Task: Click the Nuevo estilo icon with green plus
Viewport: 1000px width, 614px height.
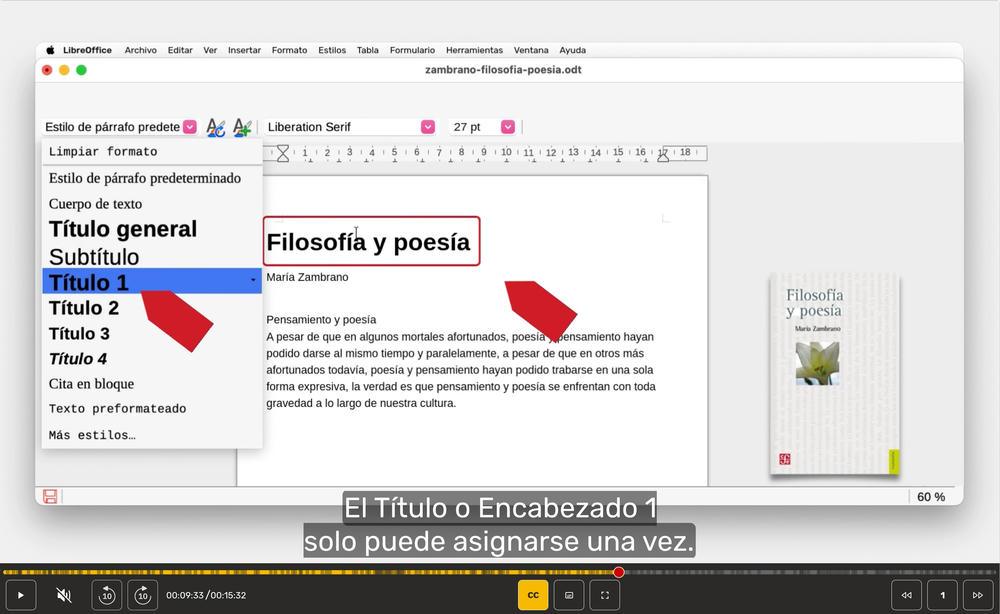Action: point(241,127)
